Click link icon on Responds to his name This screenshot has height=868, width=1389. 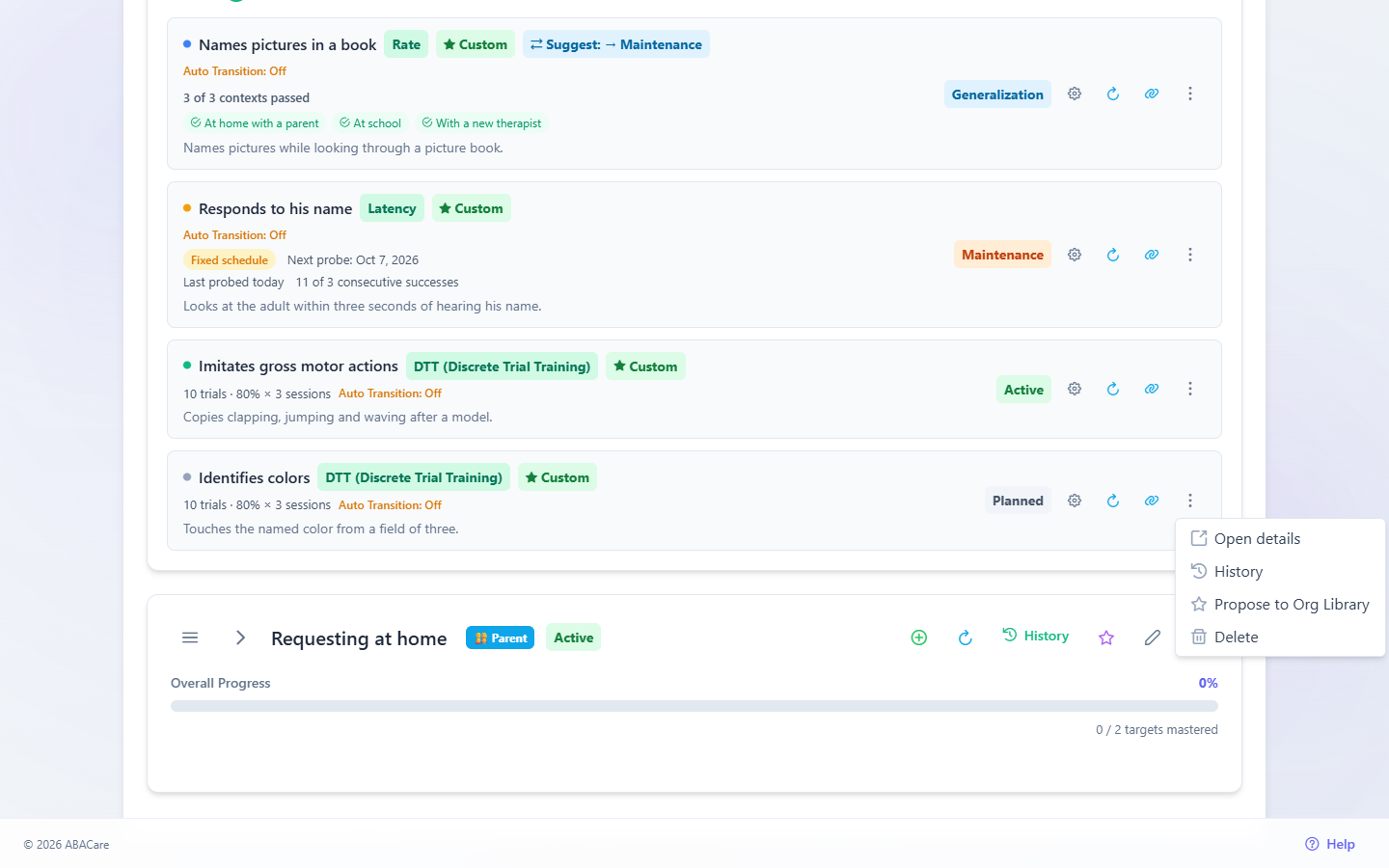click(1152, 255)
